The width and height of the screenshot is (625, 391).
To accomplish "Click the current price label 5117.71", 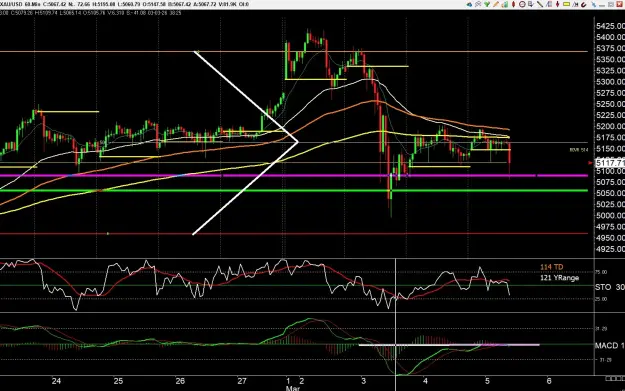I will (x=610, y=163).
